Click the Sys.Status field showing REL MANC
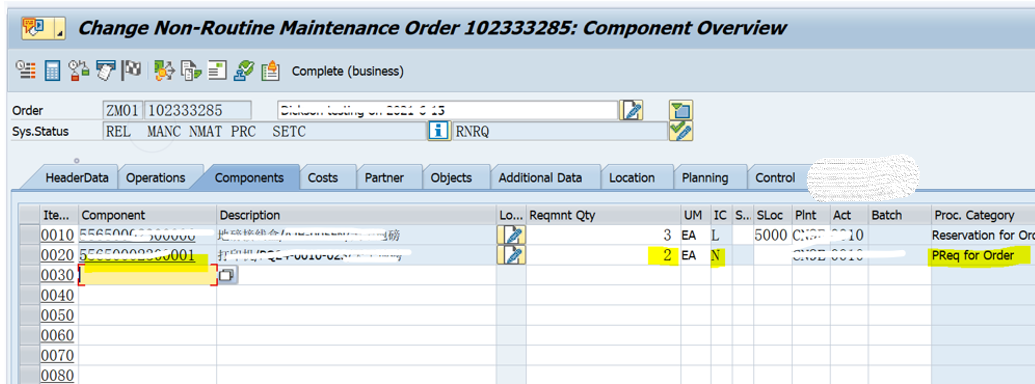 [265, 131]
